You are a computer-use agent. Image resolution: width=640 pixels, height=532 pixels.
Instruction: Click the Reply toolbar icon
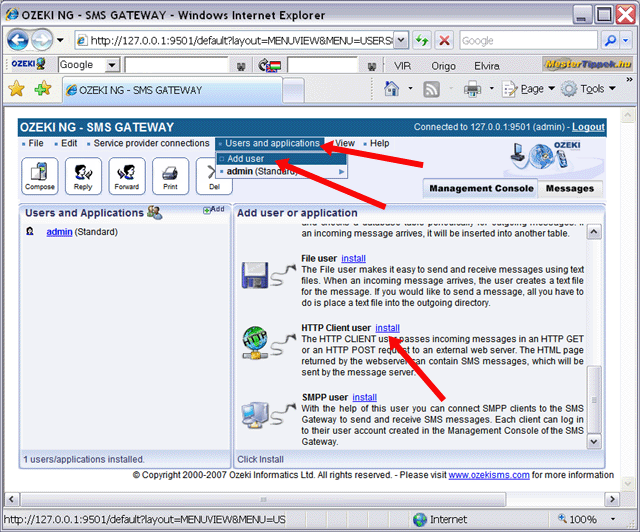(x=83, y=176)
